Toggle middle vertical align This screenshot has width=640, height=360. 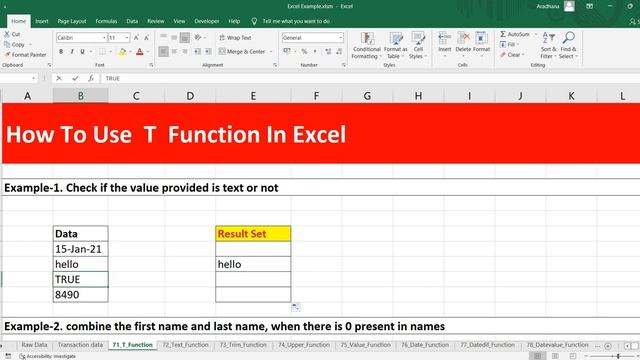(x=174, y=38)
